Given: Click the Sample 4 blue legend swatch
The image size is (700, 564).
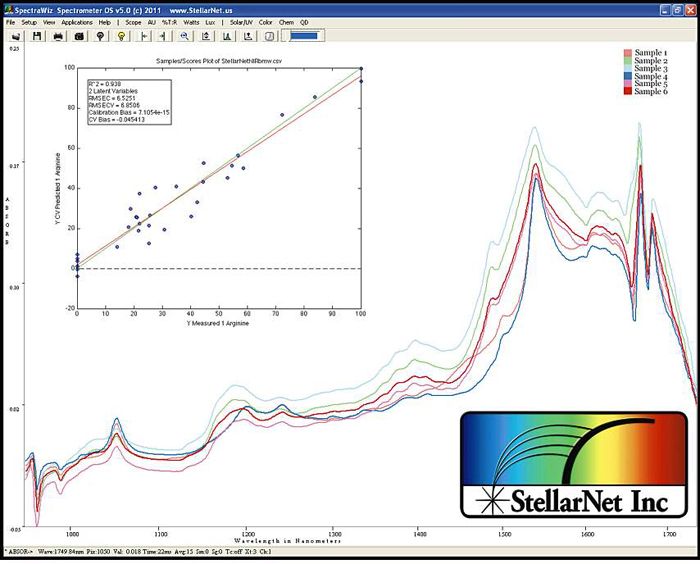Looking at the screenshot, I should tap(628, 76).
